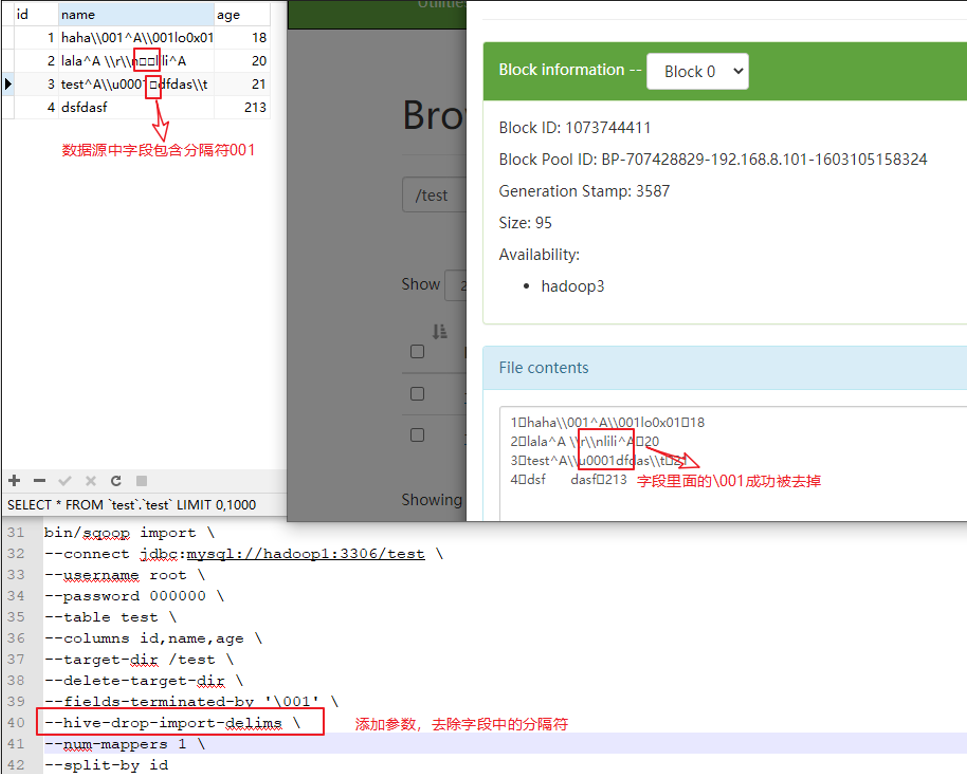Click the Availability label
Image resolution: width=967 pixels, height=774 pixels.
click(539, 255)
